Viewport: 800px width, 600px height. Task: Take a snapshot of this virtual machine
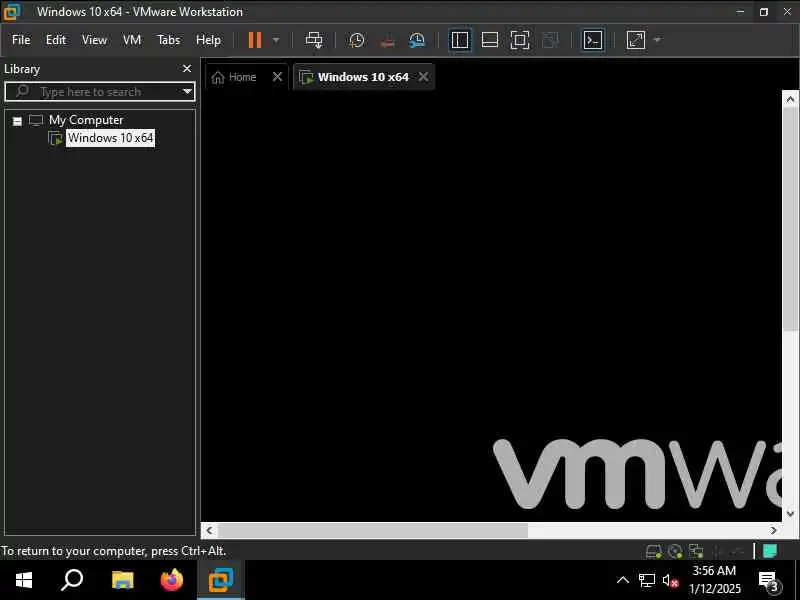pyautogui.click(x=357, y=40)
